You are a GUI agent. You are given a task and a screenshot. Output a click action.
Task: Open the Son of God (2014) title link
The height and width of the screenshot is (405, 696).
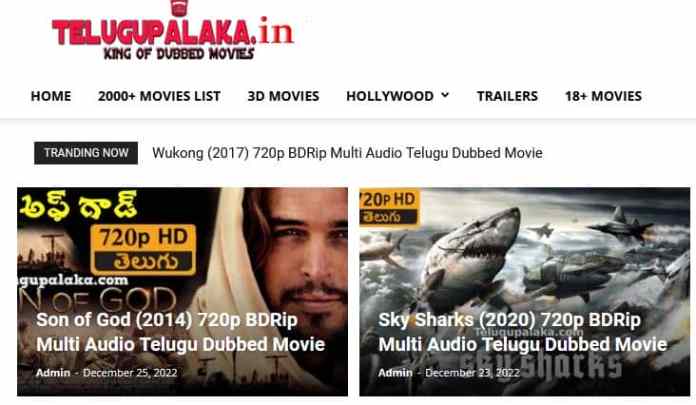click(x=181, y=332)
